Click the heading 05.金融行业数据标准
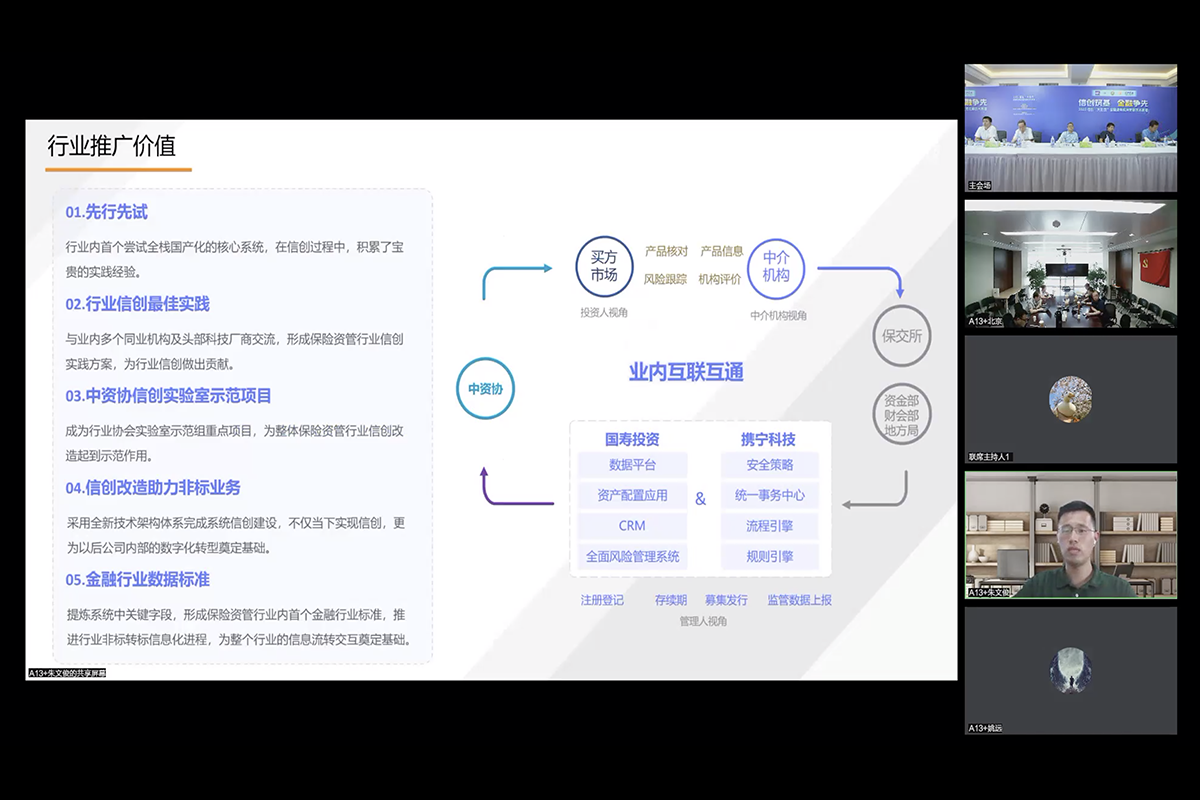 (x=138, y=580)
